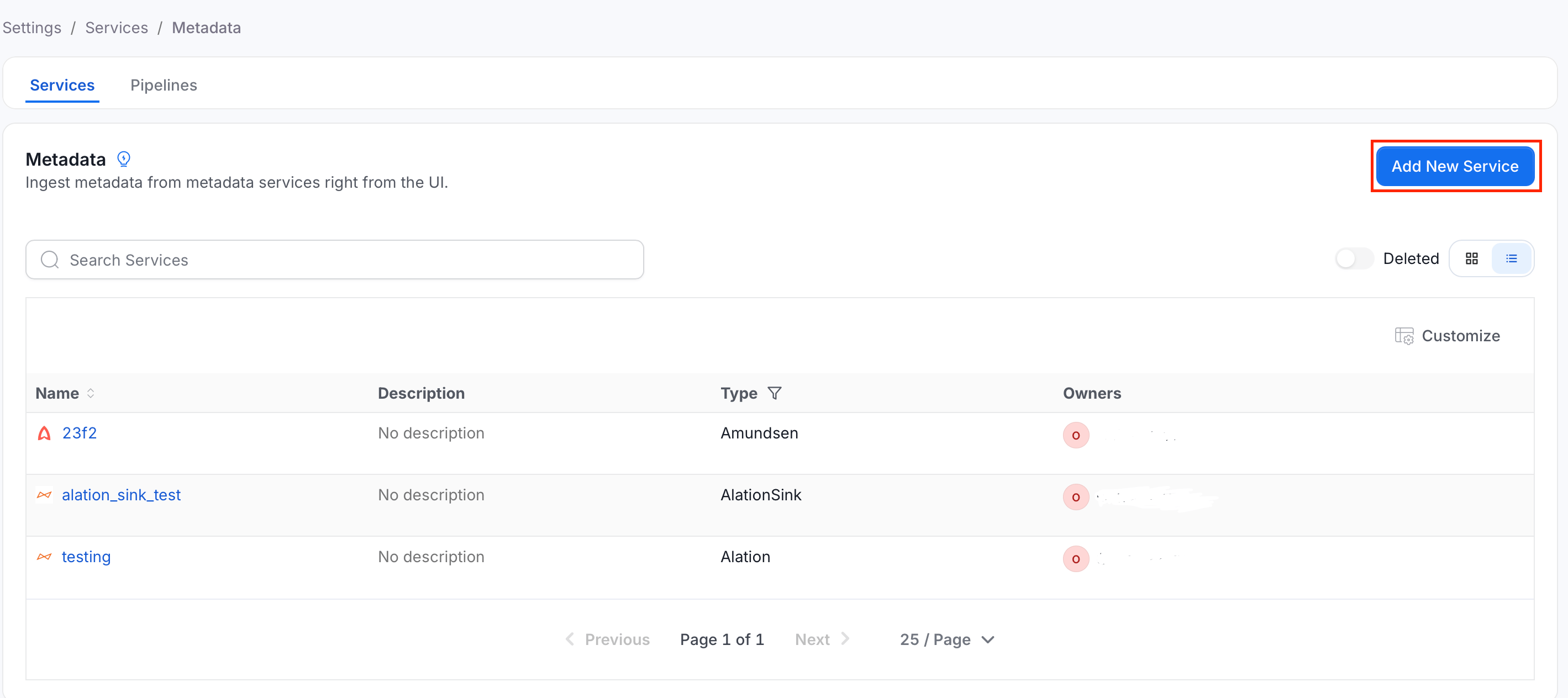Screen dimensions: 1568x698
Task: Click the Type column header text
Action: coord(739,393)
